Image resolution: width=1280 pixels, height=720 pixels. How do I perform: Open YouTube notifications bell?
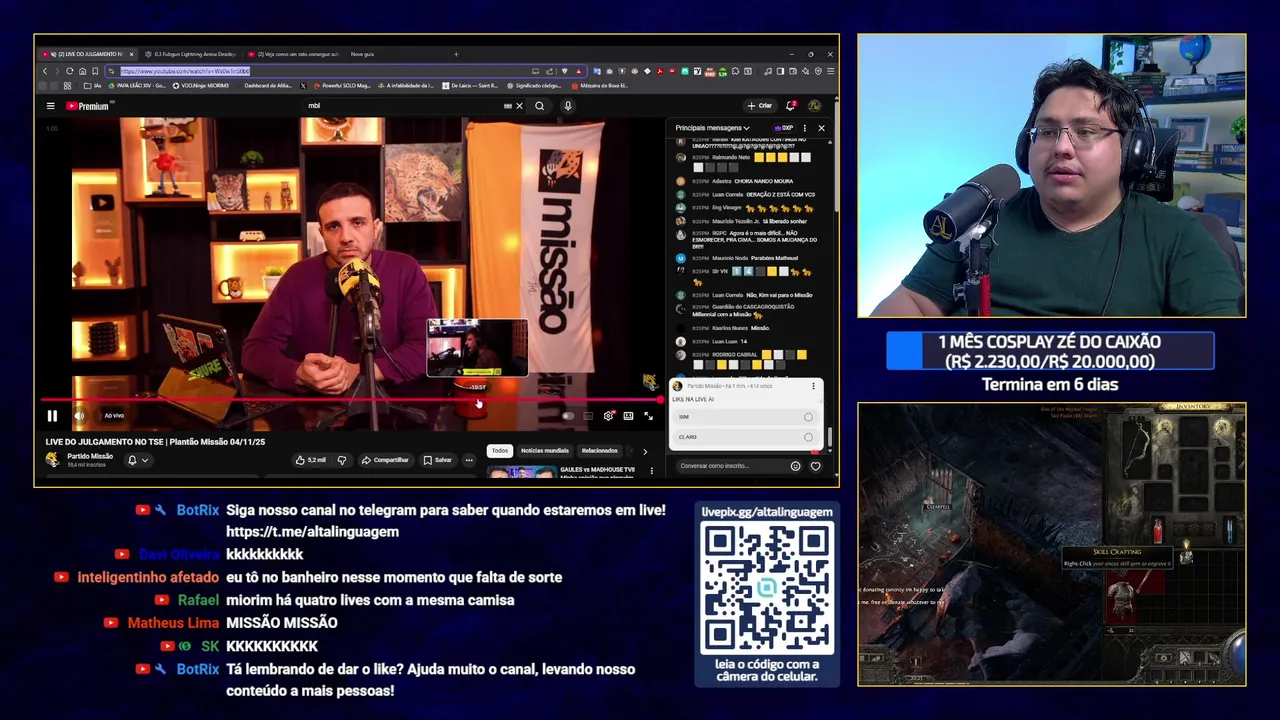coord(791,106)
